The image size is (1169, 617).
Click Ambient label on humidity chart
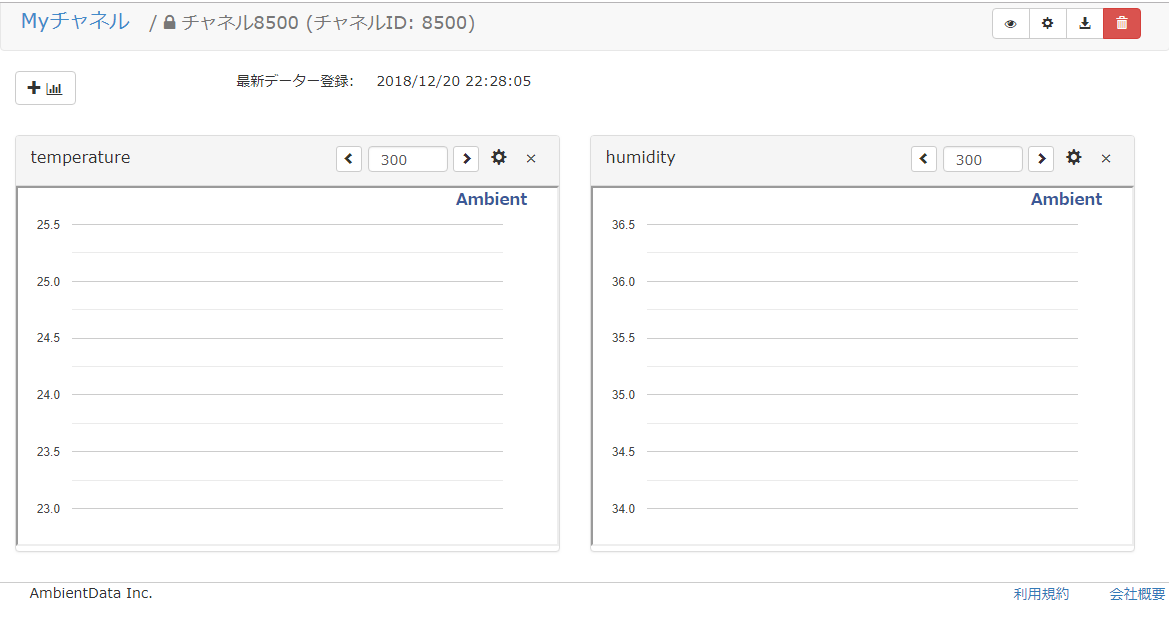pyautogui.click(x=1066, y=199)
